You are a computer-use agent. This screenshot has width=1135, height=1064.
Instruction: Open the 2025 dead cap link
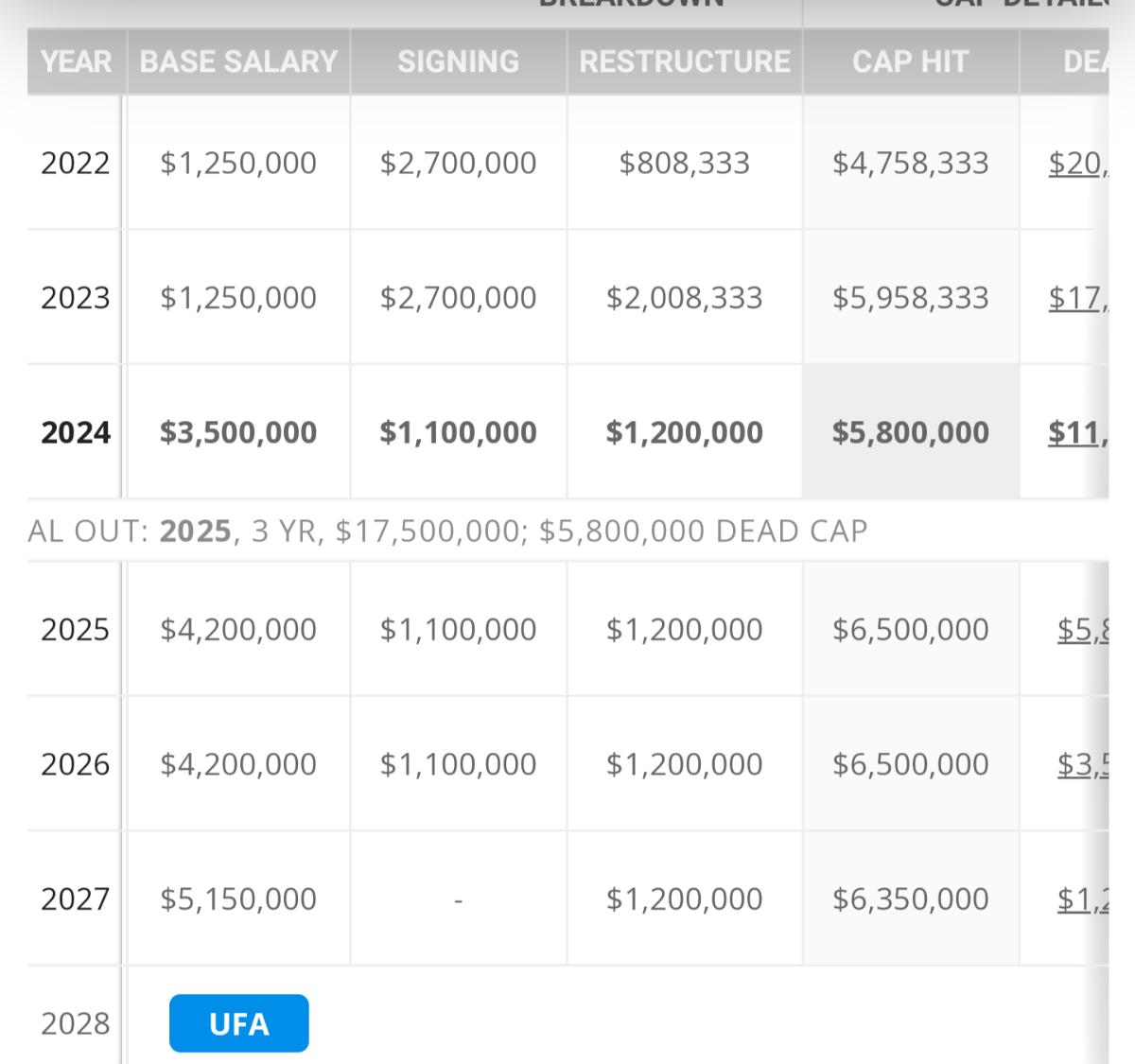pos(1082,630)
